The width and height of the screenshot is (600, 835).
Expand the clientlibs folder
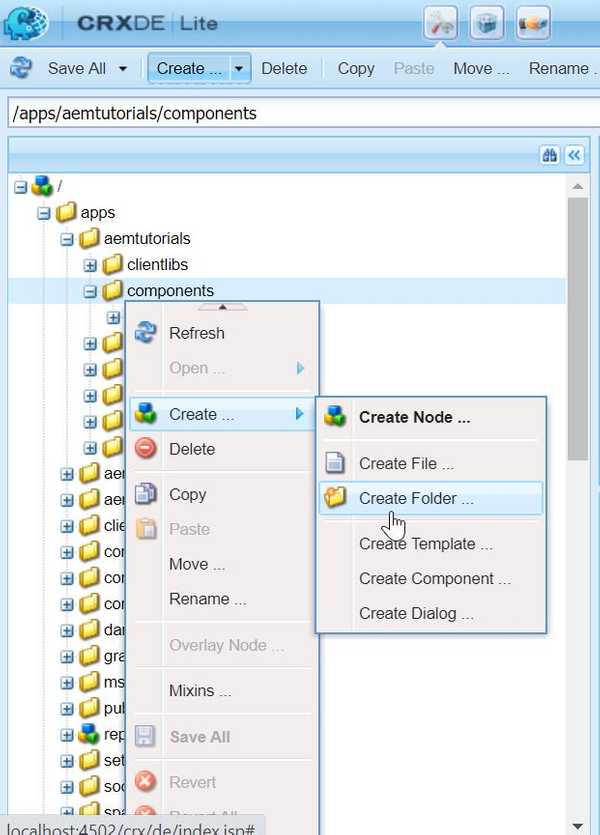click(x=90, y=265)
